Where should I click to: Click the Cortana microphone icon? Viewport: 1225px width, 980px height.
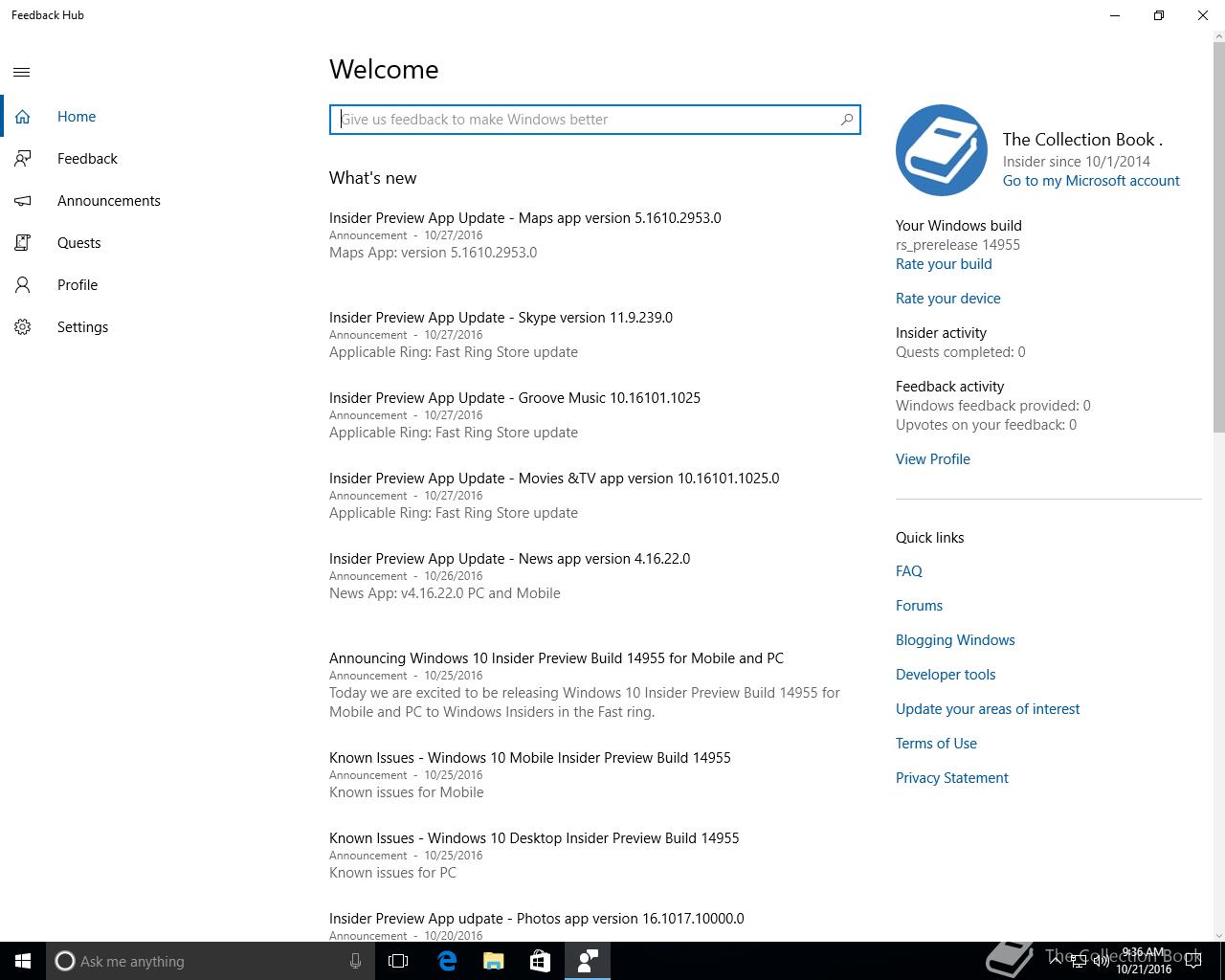[355, 961]
